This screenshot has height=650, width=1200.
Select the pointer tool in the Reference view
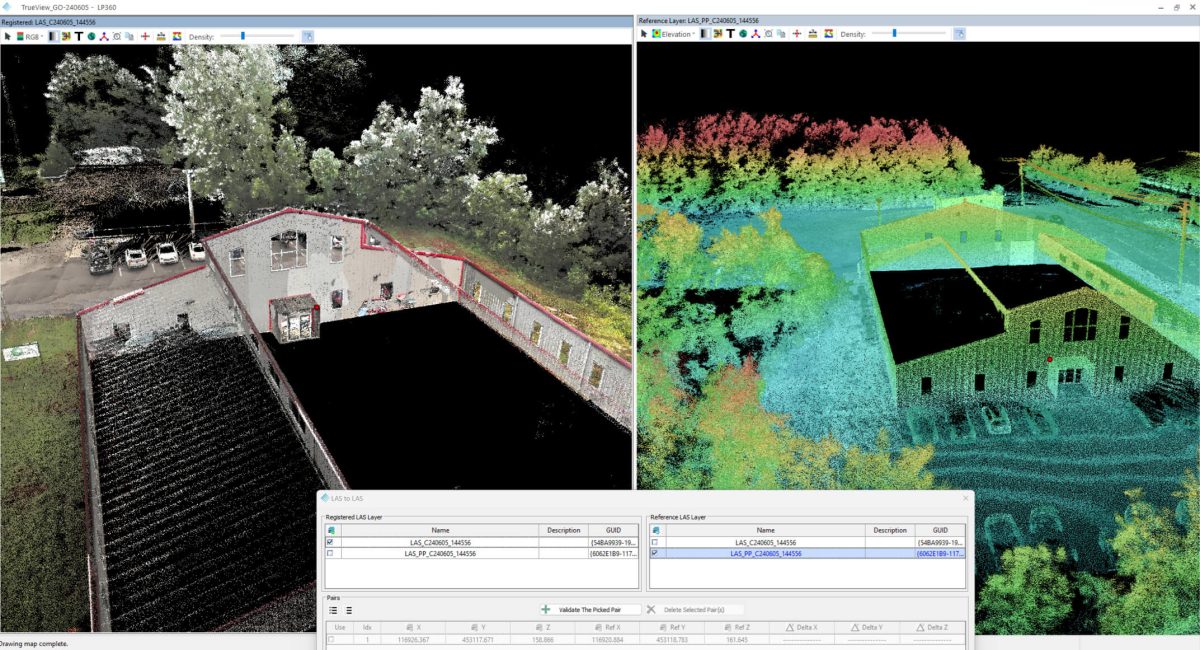tap(643, 33)
